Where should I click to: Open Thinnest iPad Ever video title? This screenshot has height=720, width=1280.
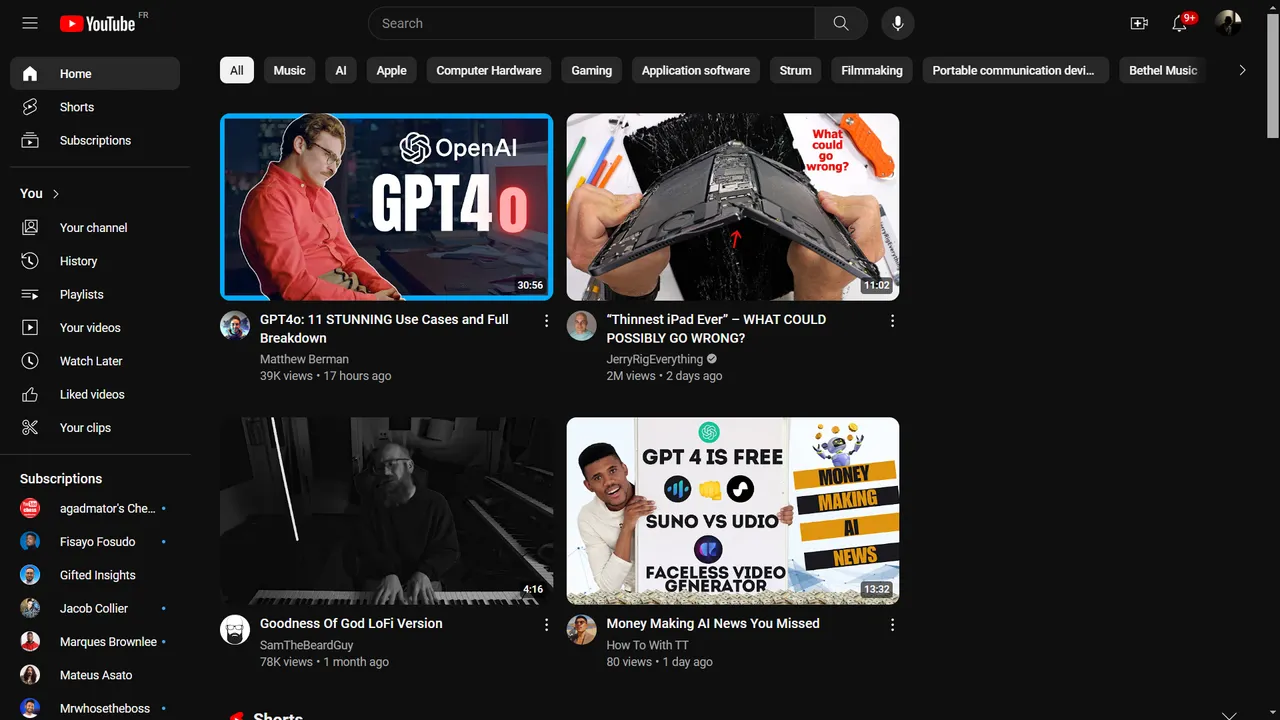click(716, 329)
